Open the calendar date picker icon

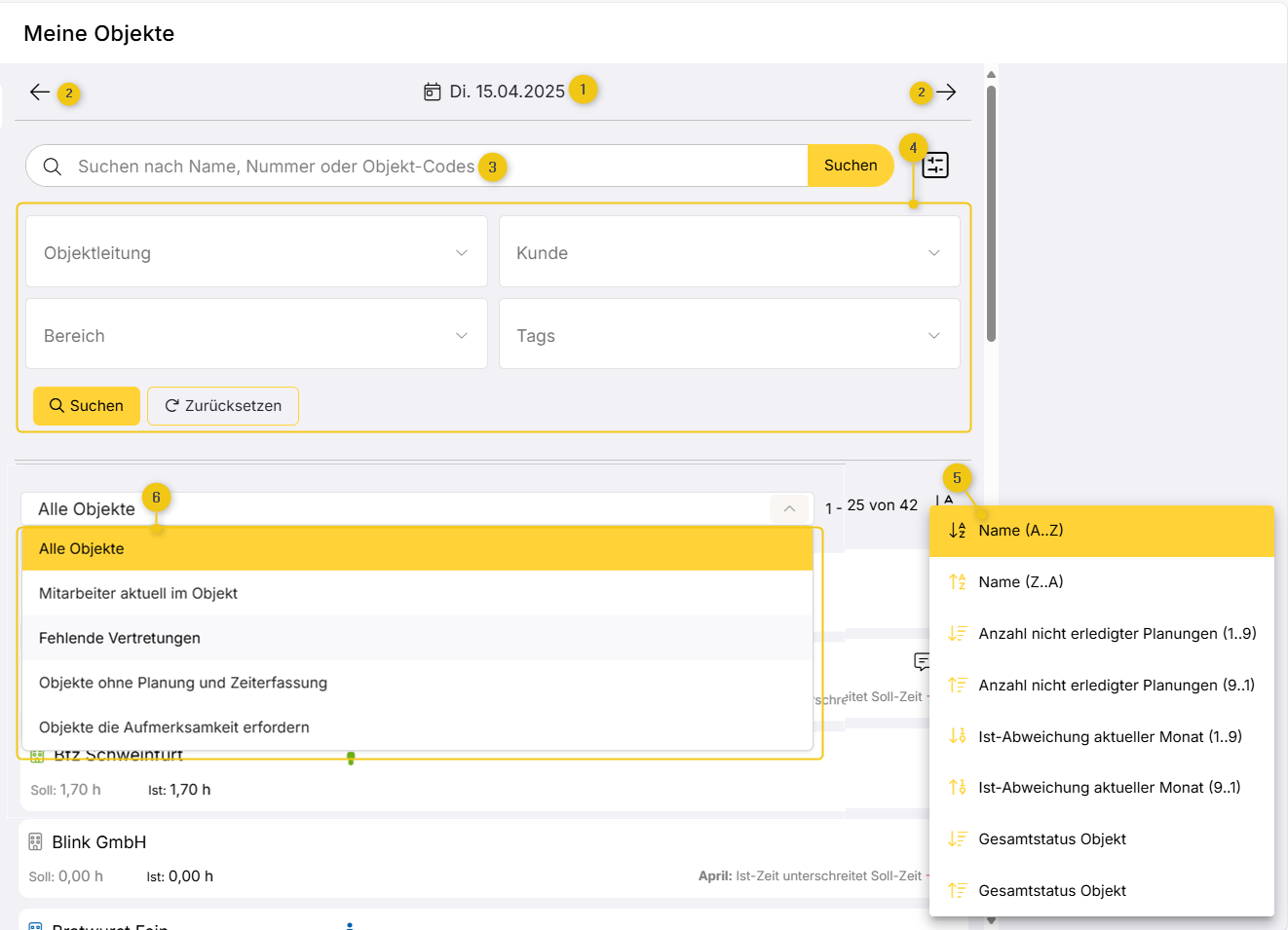433,92
